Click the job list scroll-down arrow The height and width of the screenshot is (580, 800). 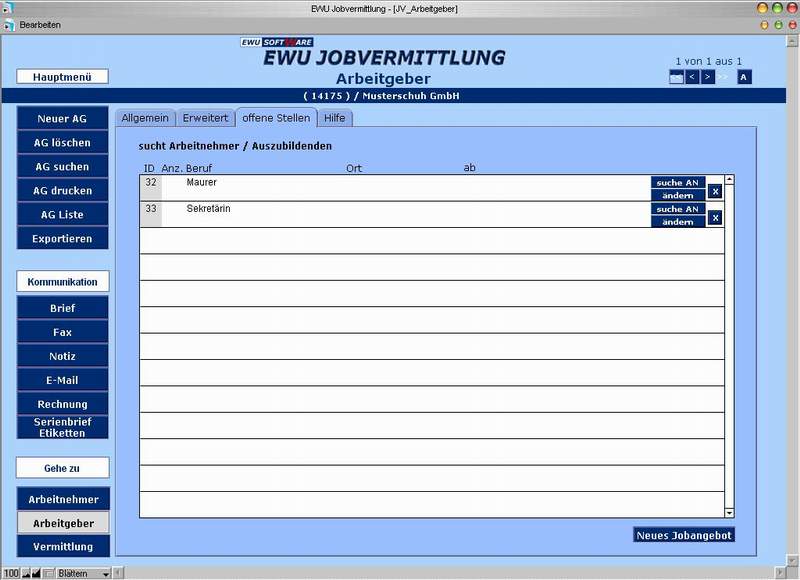(729, 513)
